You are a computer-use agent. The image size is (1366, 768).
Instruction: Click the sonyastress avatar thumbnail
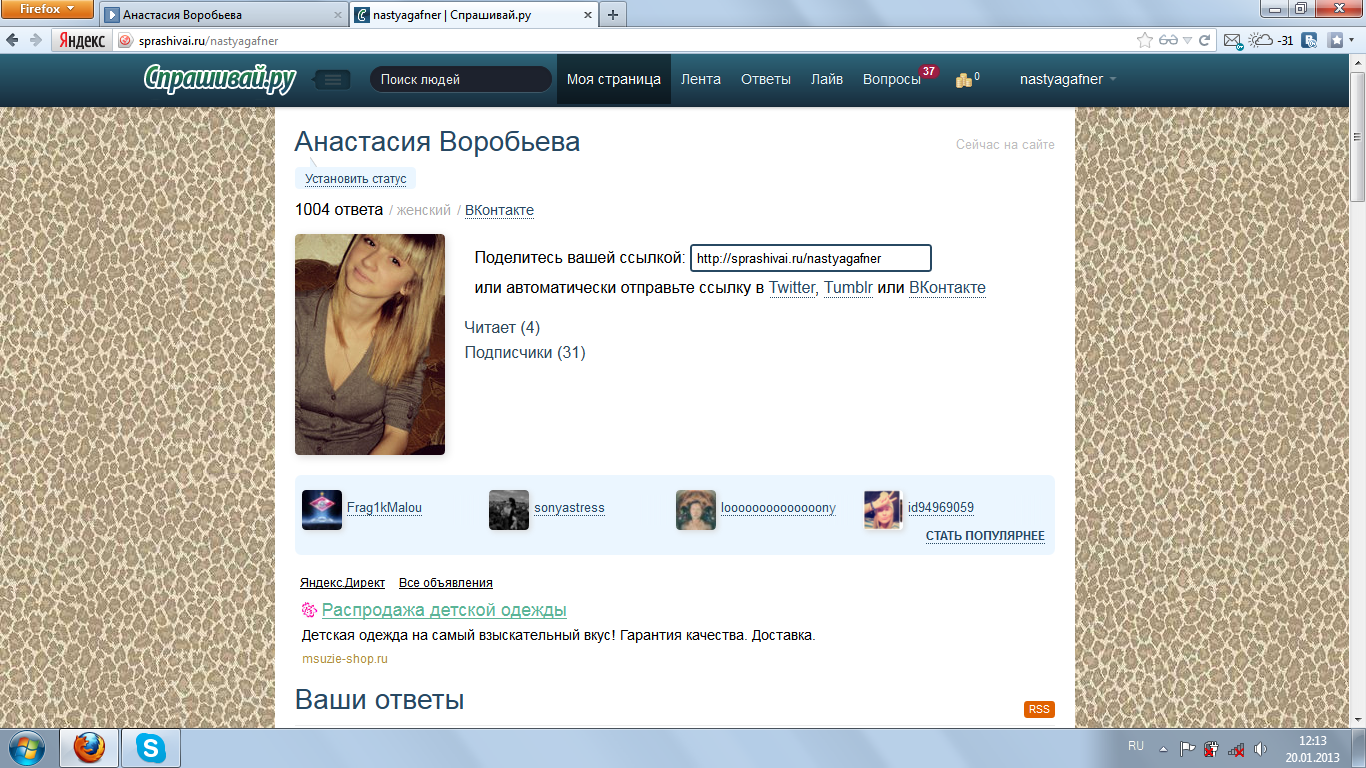click(x=509, y=510)
